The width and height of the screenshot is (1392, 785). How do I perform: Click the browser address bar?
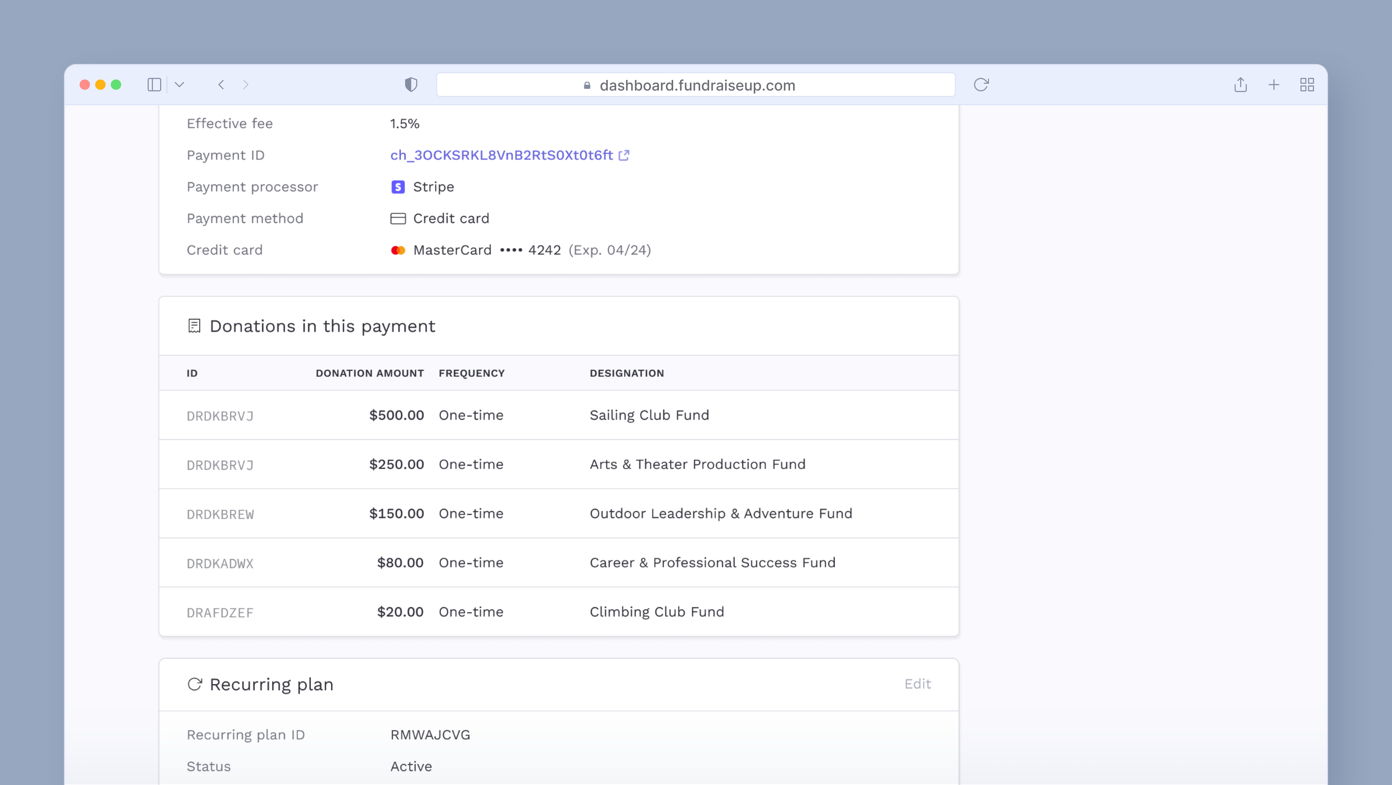695,84
